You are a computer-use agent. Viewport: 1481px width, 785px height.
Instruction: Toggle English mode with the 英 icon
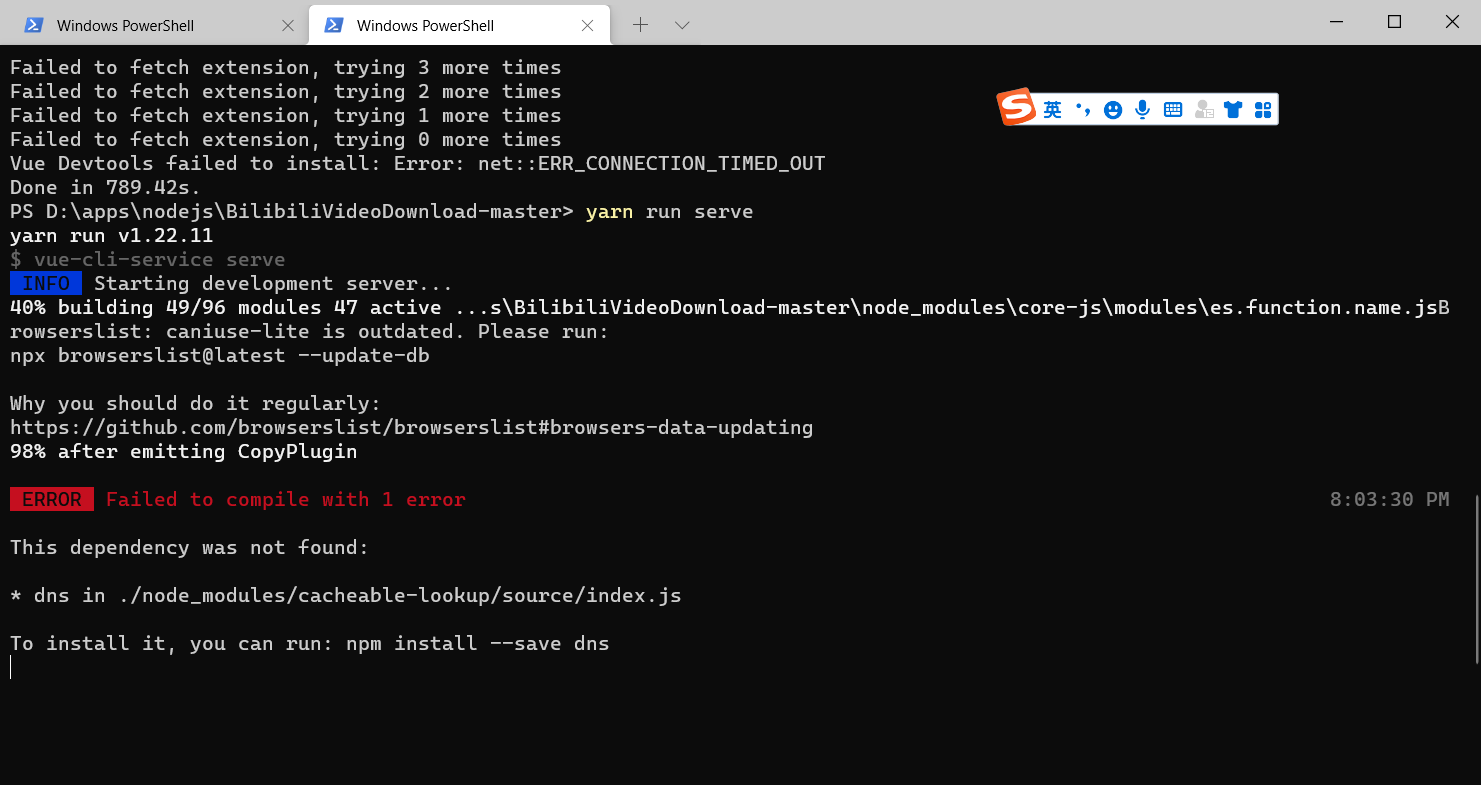(1052, 110)
